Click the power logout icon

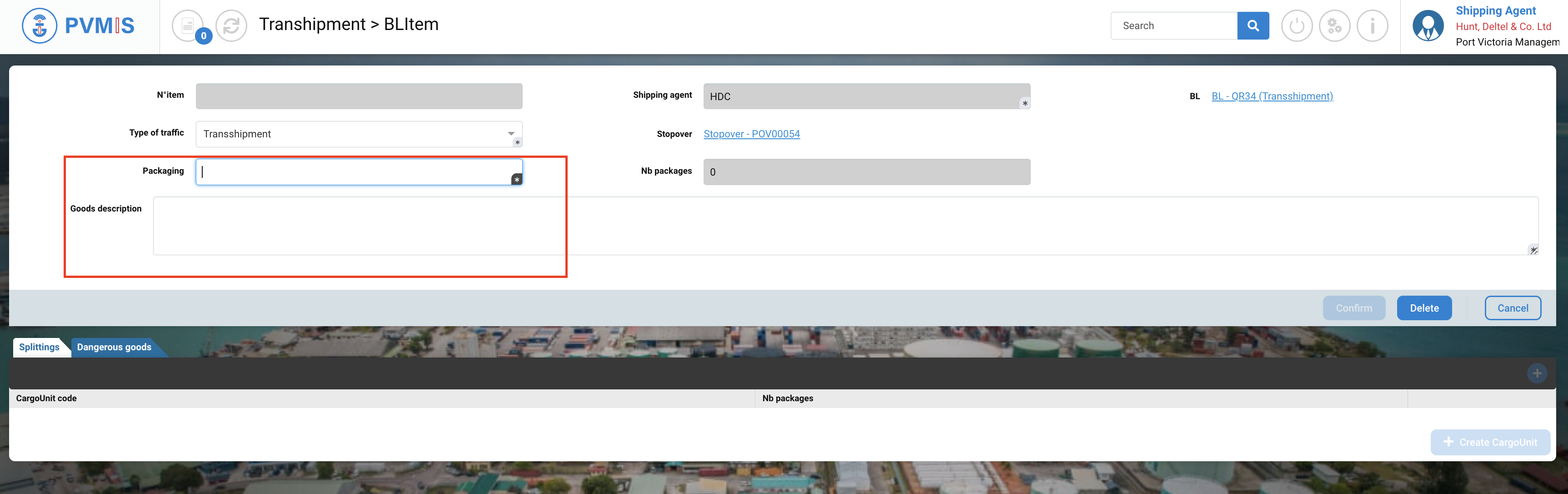[1297, 25]
